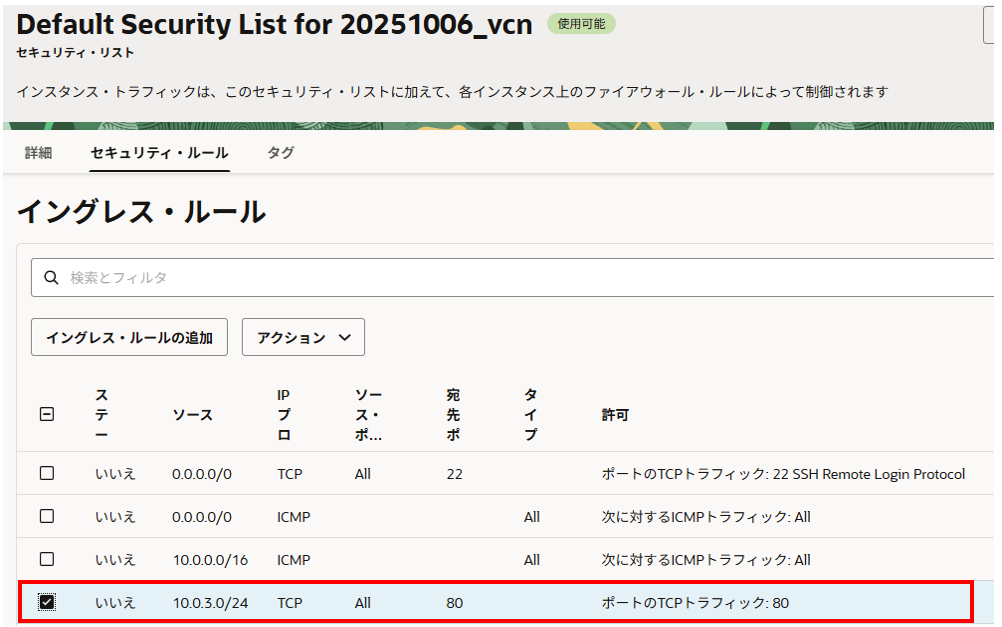Click the 許可 column header
The width and height of the screenshot is (1002, 627).
(615, 415)
